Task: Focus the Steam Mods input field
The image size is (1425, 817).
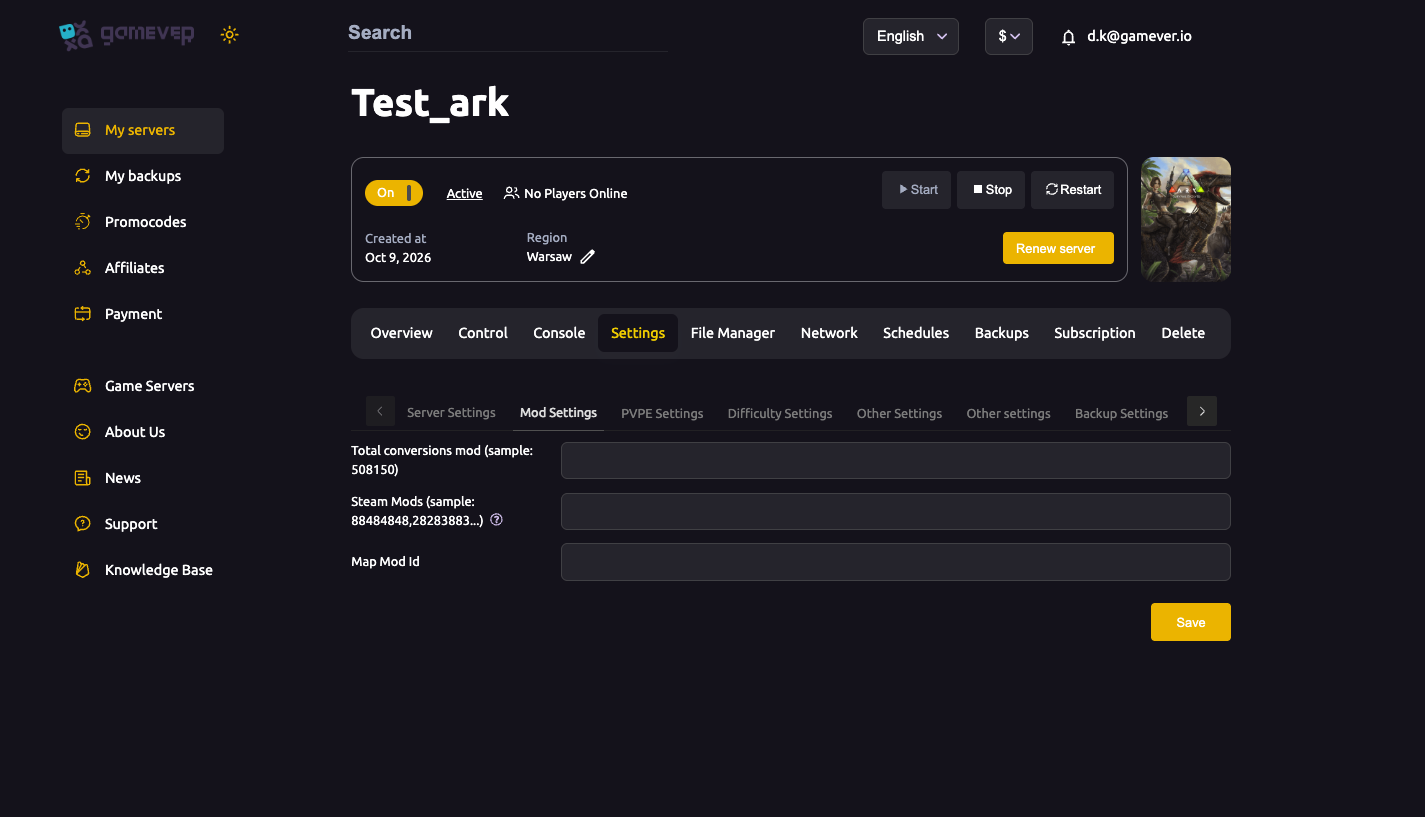Action: click(x=896, y=511)
